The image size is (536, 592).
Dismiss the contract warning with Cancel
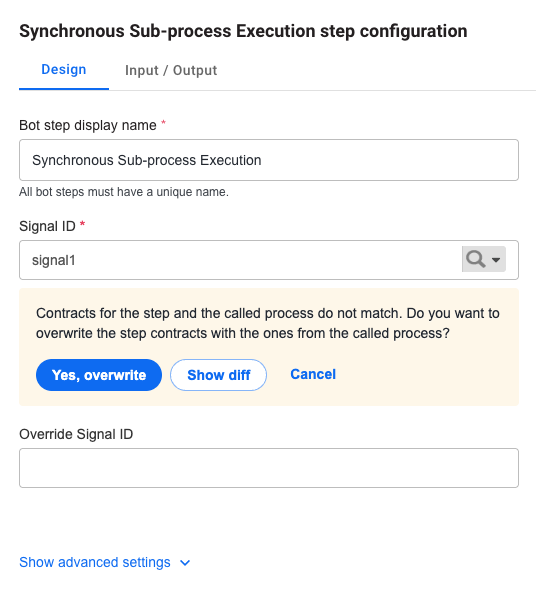pos(313,374)
